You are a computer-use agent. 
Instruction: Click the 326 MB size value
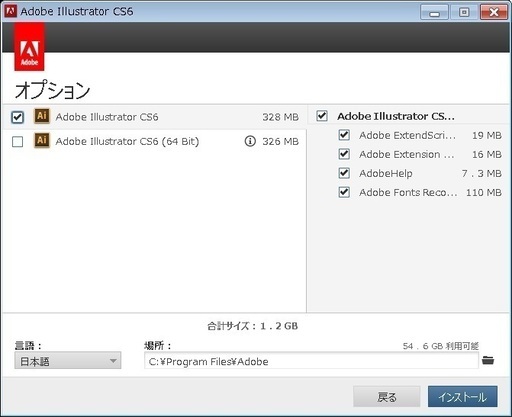tap(280, 141)
